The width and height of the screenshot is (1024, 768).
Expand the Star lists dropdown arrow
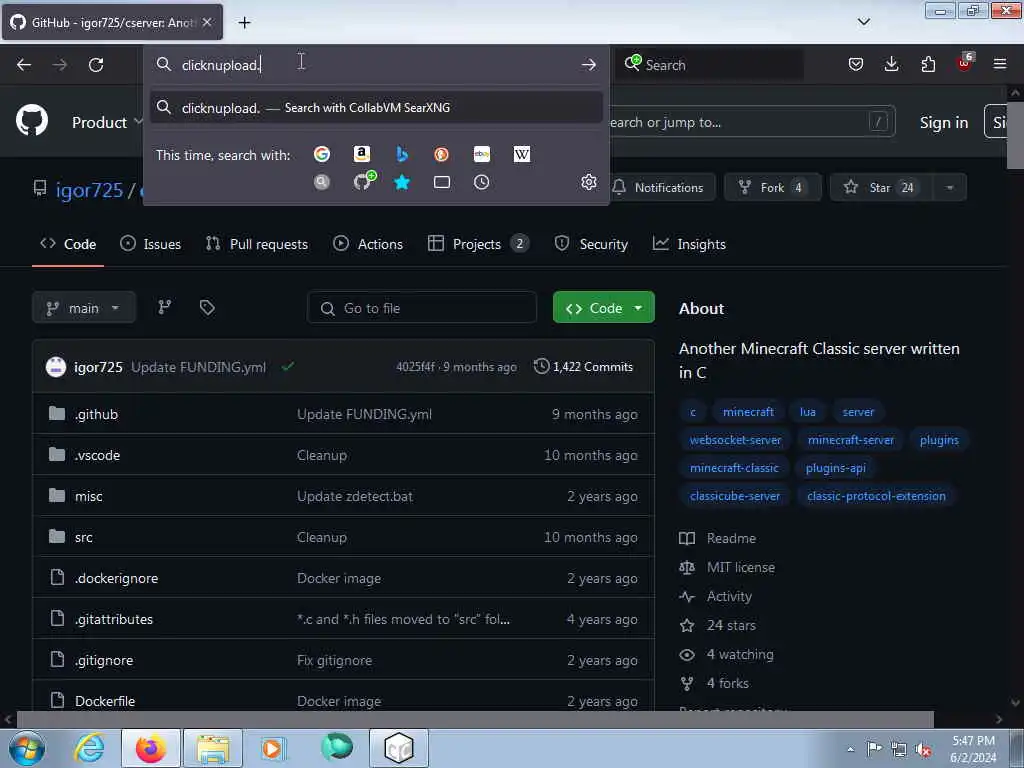950,188
